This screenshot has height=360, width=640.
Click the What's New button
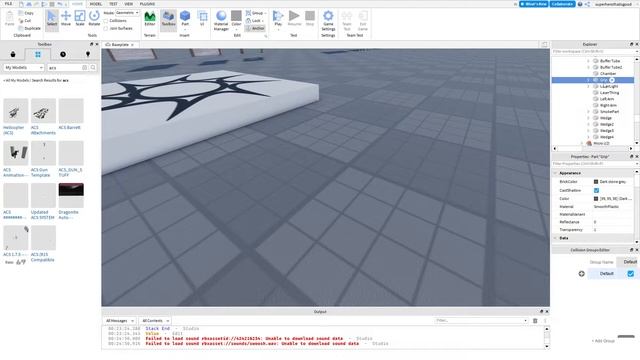[x=533, y=4]
